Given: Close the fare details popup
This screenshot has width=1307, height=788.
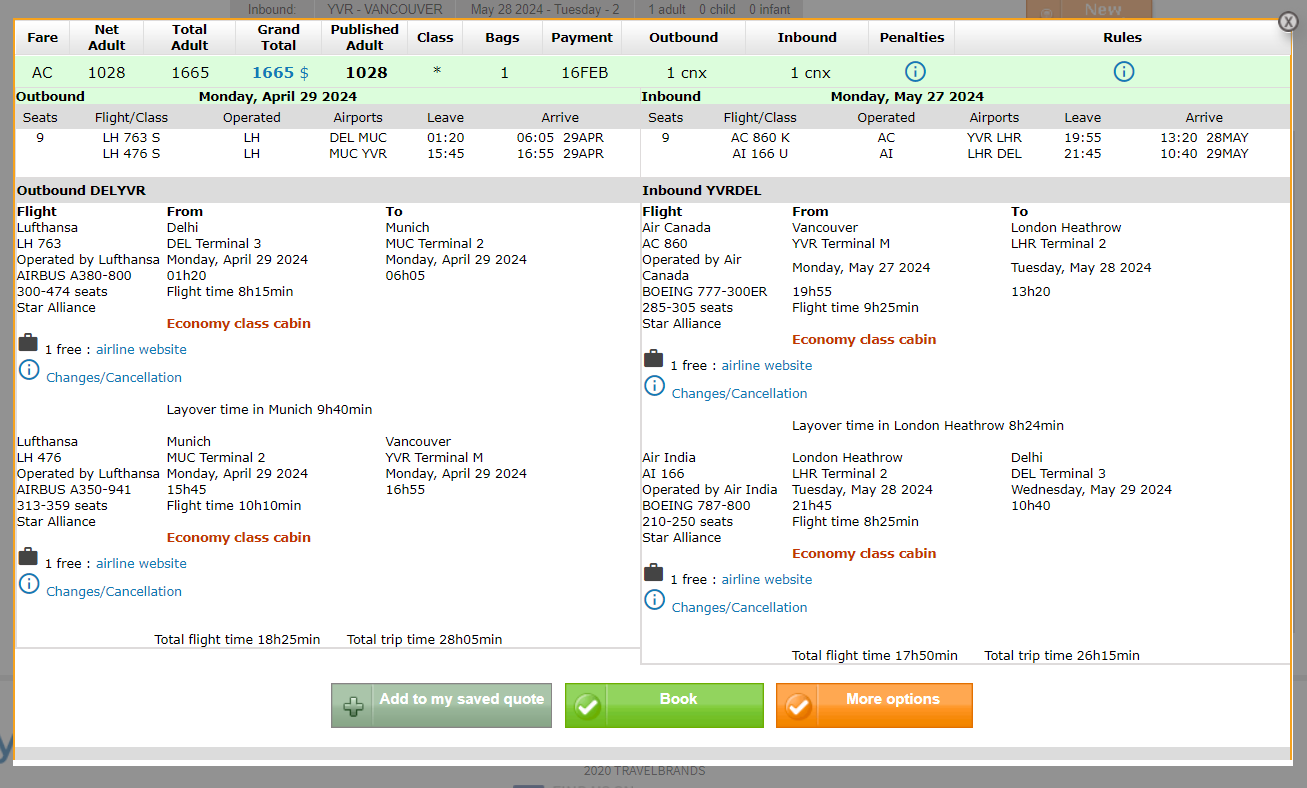Looking at the screenshot, I should pos(1288,22).
